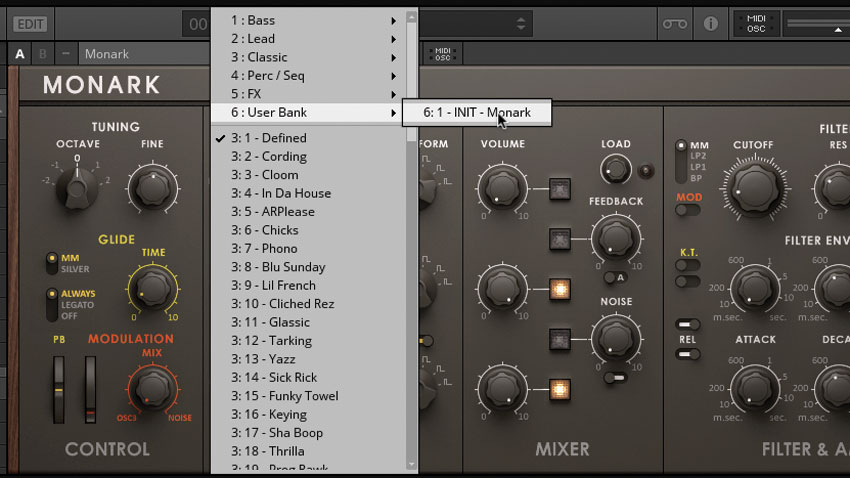The image size is (850, 478).
Task: Select snapshot bank B
Action: (43, 54)
